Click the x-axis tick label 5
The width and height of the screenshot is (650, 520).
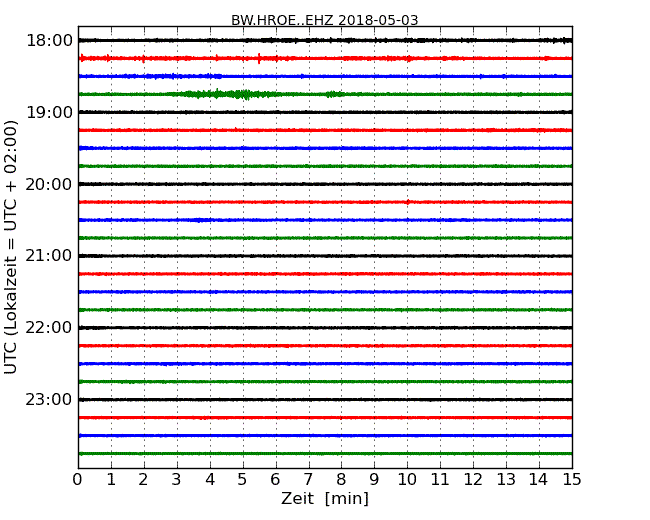tap(243, 480)
